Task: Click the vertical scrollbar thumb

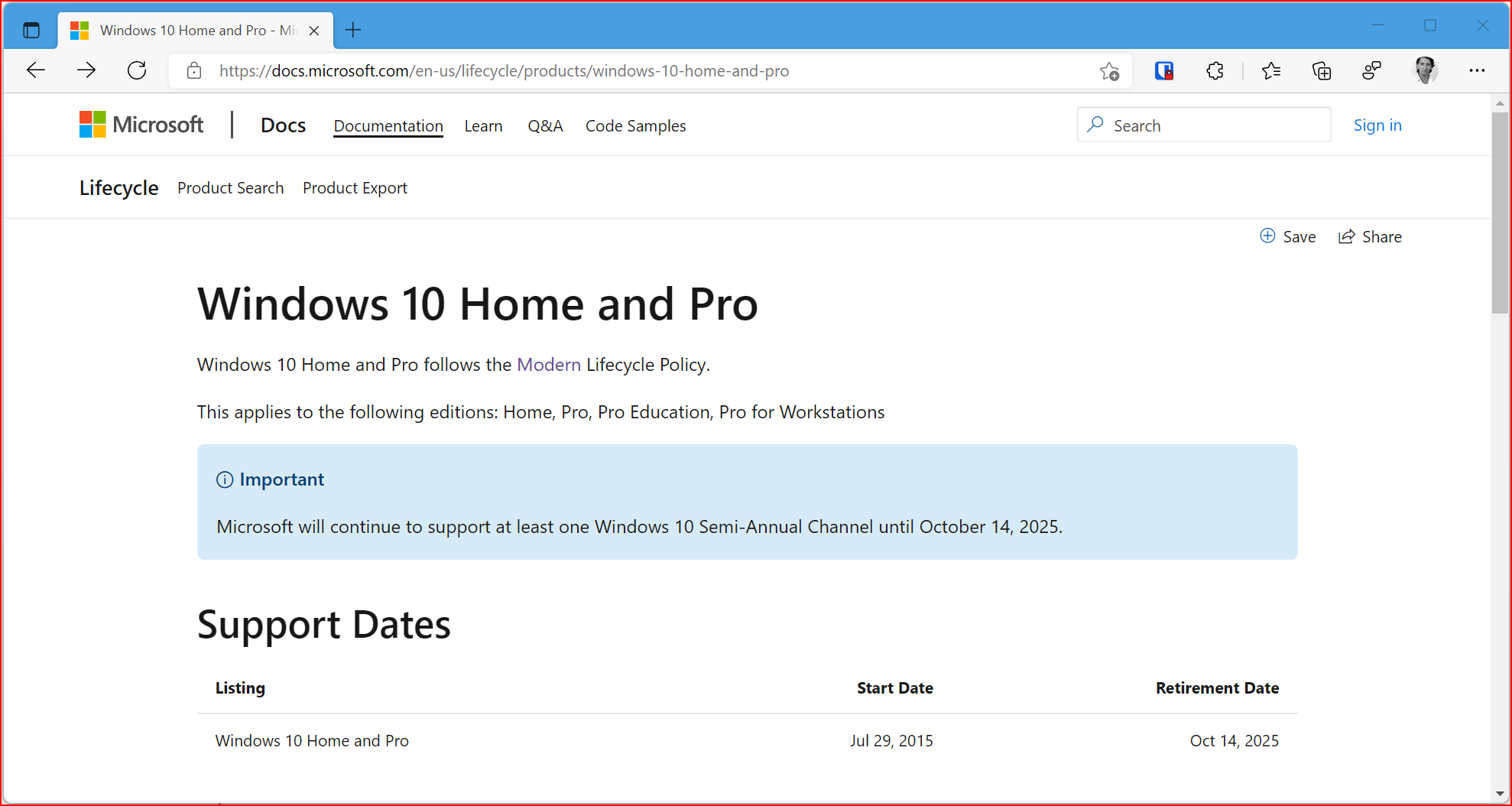Action: (1500, 213)
